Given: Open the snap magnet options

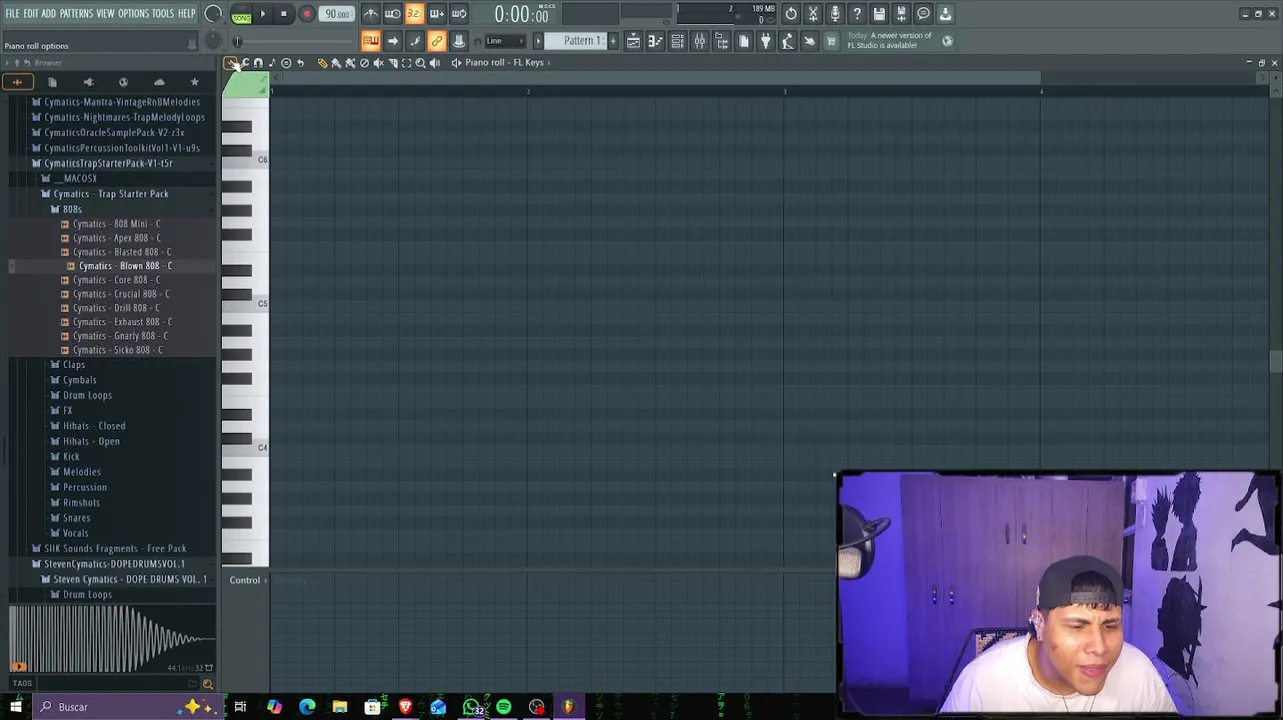Looking at the screenshot, I should click(258, 62).
